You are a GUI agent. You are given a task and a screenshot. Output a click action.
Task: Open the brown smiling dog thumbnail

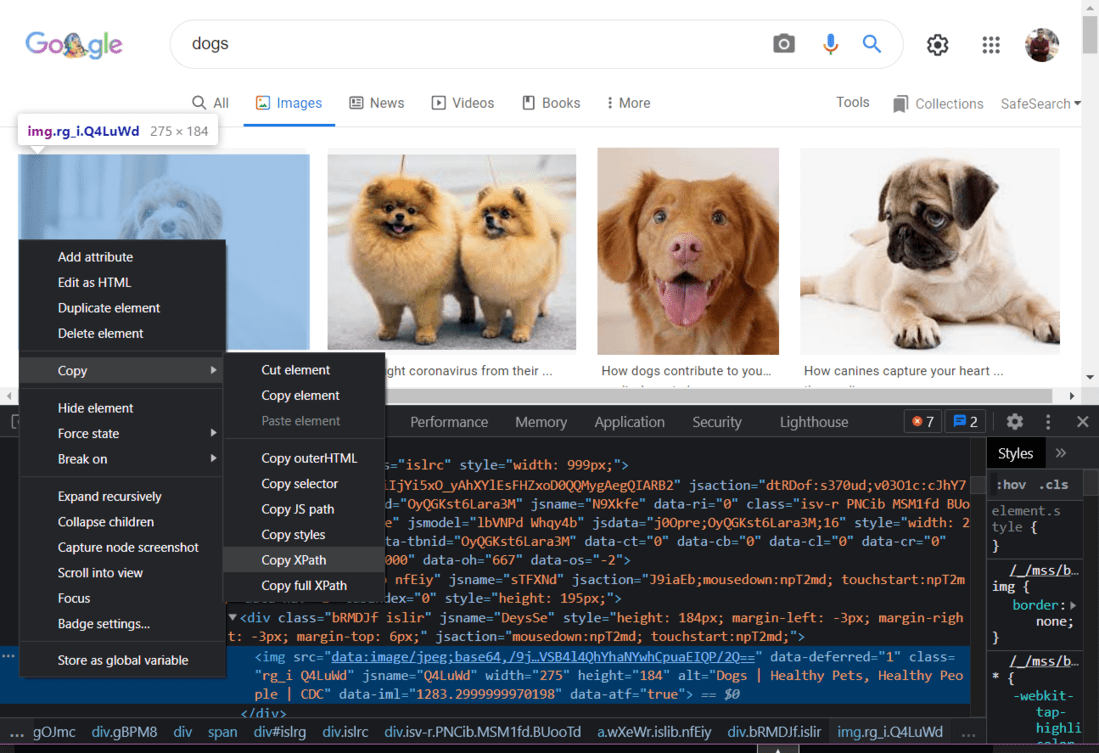pos(688,251)
